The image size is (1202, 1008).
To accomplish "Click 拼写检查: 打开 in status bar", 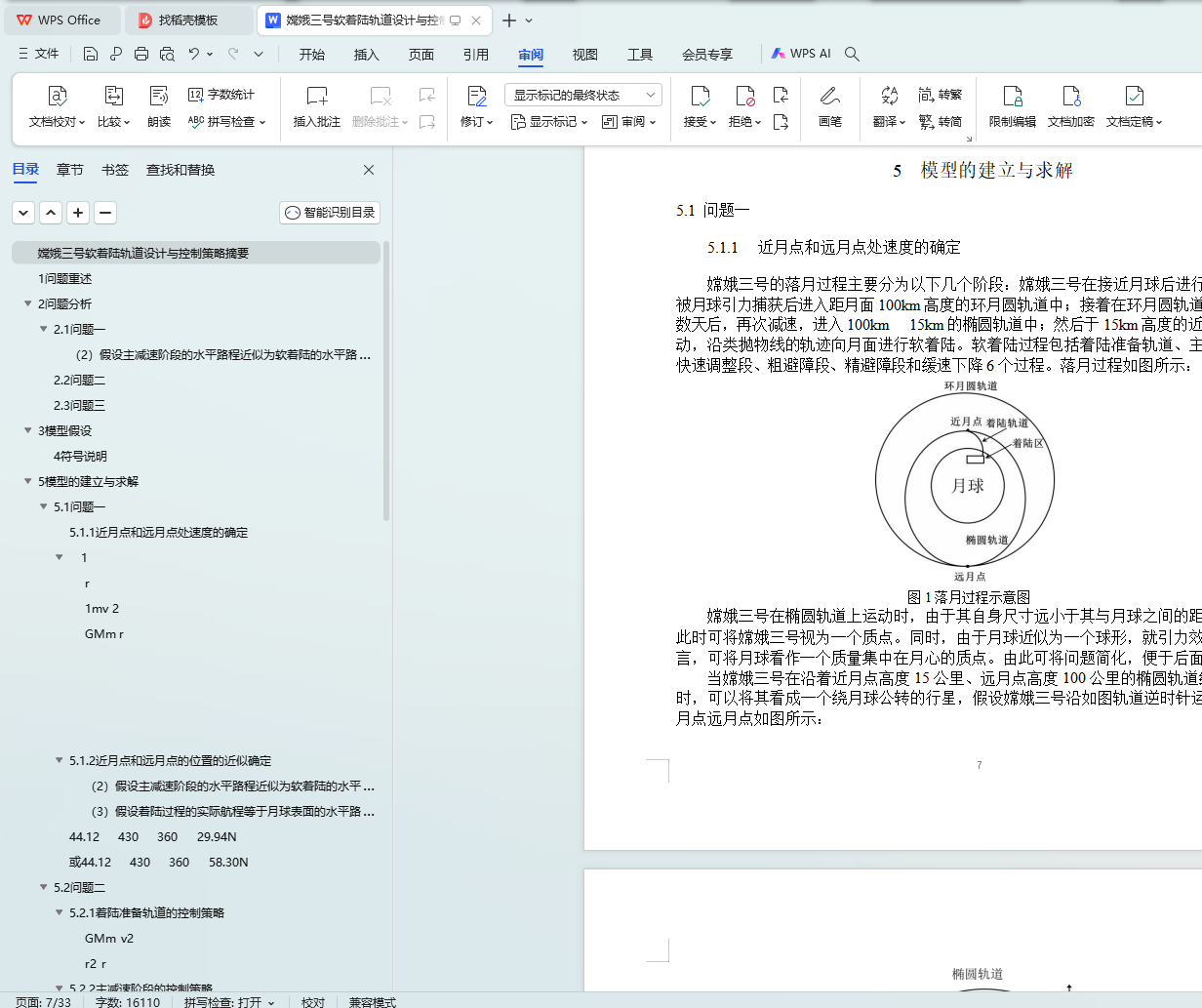I will [229, 1001].
